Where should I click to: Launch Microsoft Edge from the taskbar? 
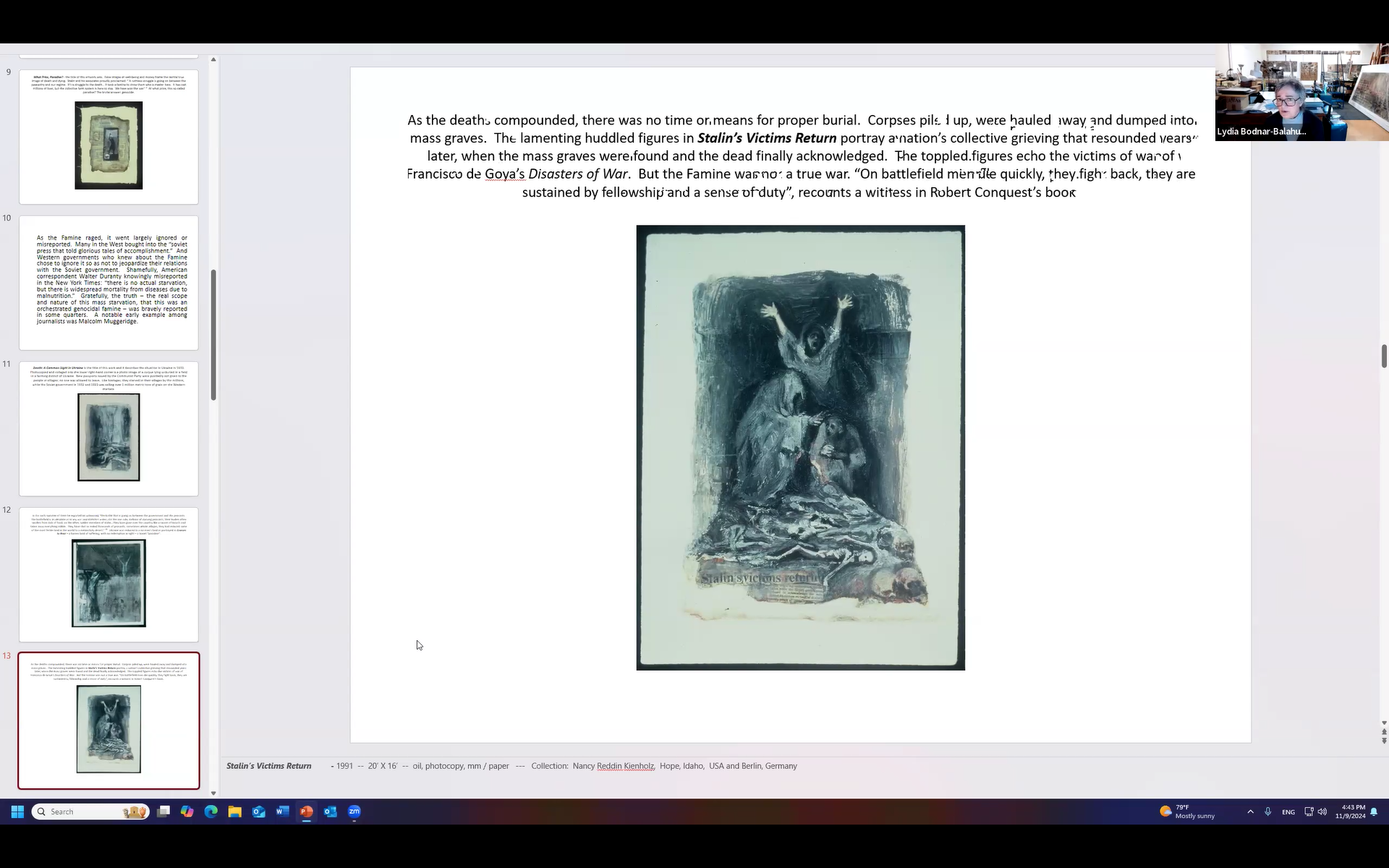pos(211,812)
